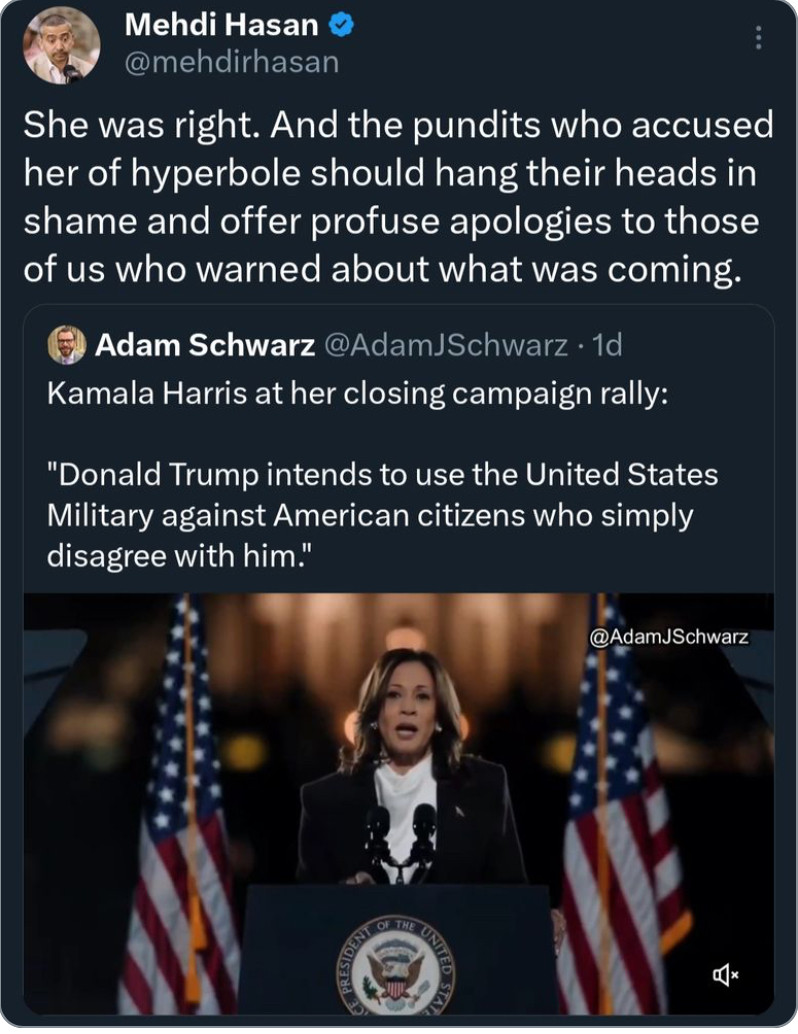Click the blue verified badge
The height and width of the screenshot is (1034, 798).
(341, 26)
